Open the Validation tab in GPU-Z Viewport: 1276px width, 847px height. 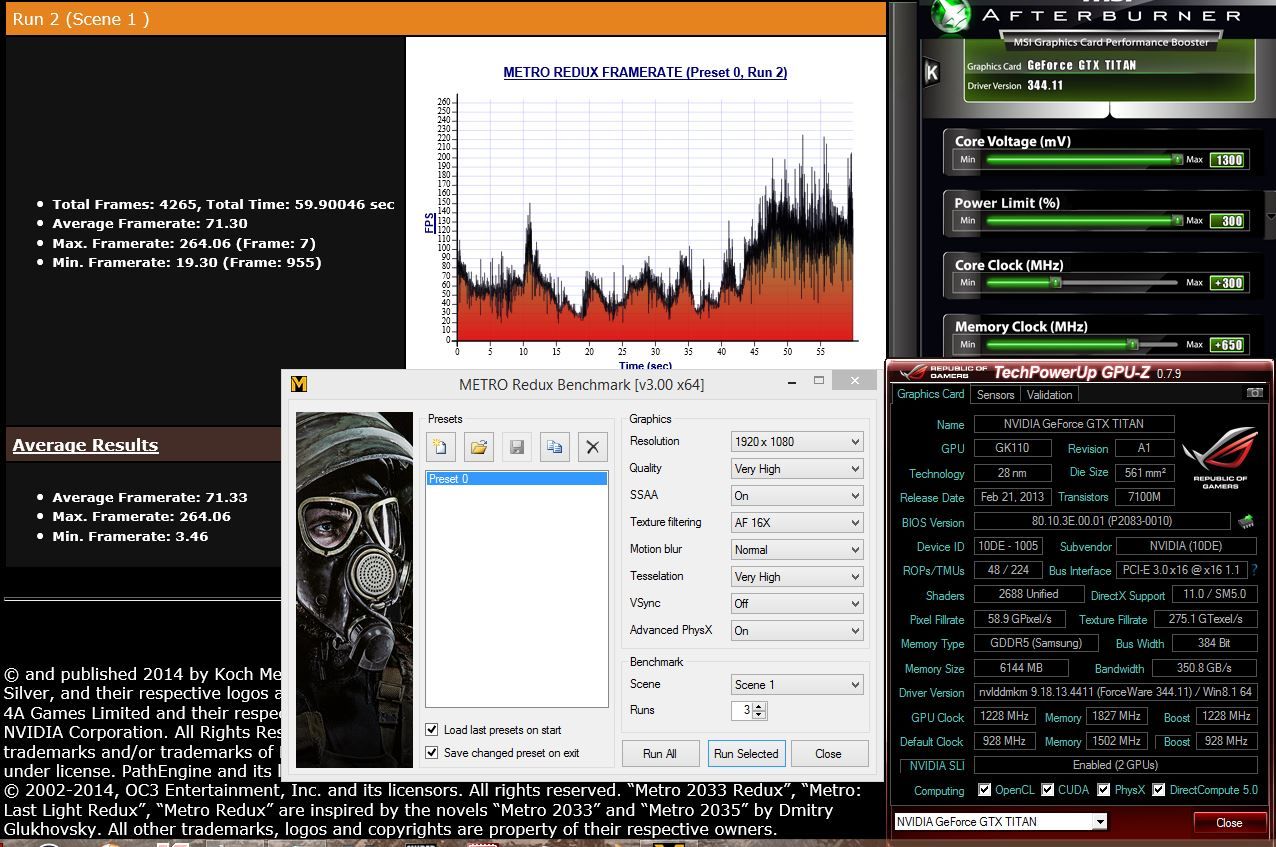1049,395
